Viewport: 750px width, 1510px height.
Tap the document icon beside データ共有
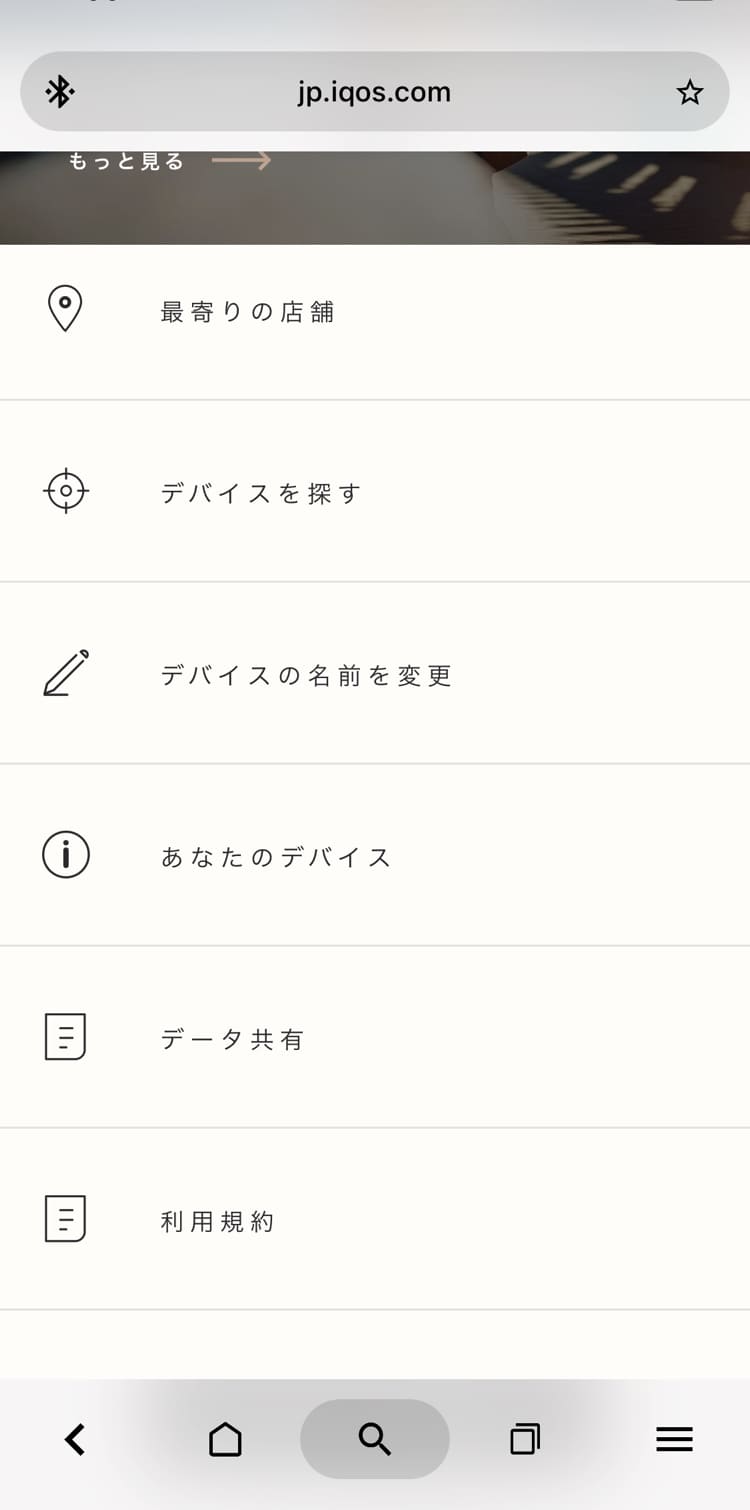tap(66, 1037)
